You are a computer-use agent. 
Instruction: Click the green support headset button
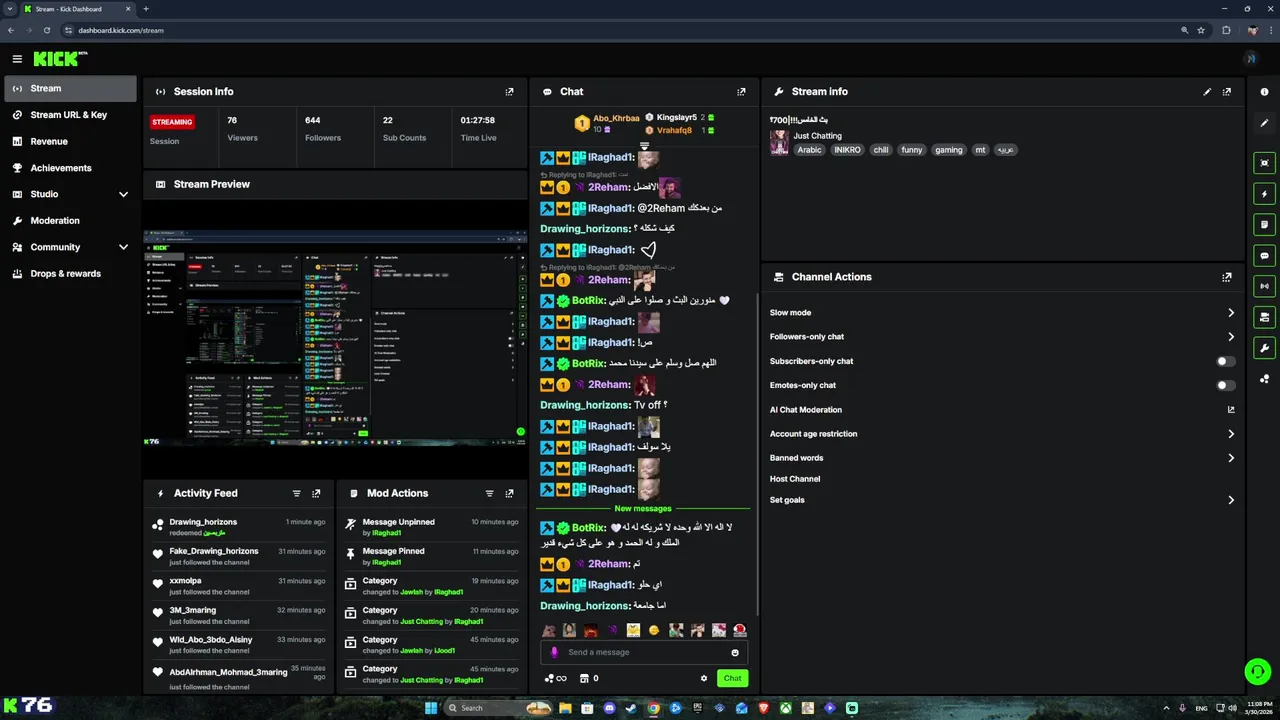pyautogui.click(x=1258, y=671)
